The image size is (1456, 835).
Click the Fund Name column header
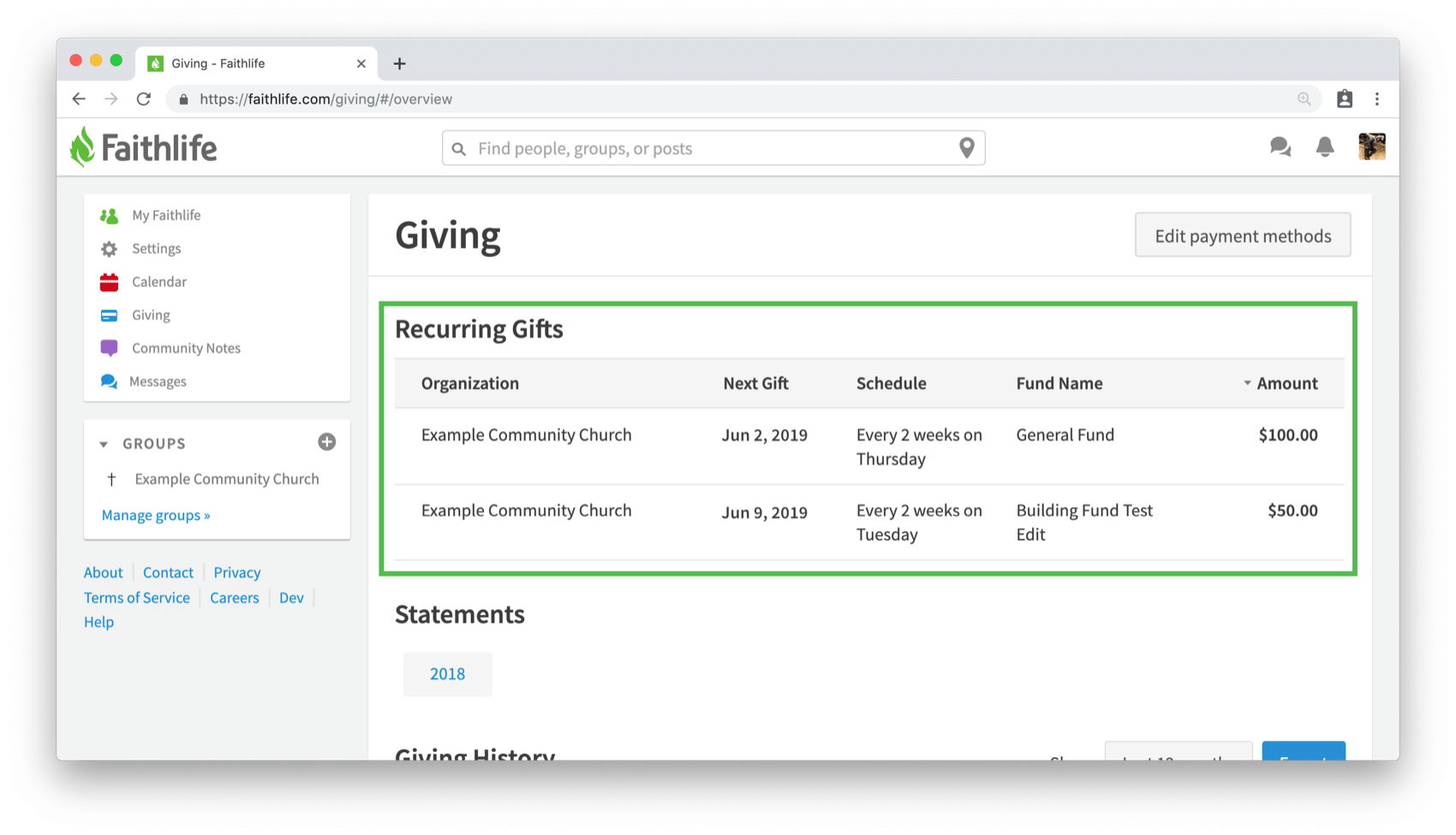[1059, 383]
